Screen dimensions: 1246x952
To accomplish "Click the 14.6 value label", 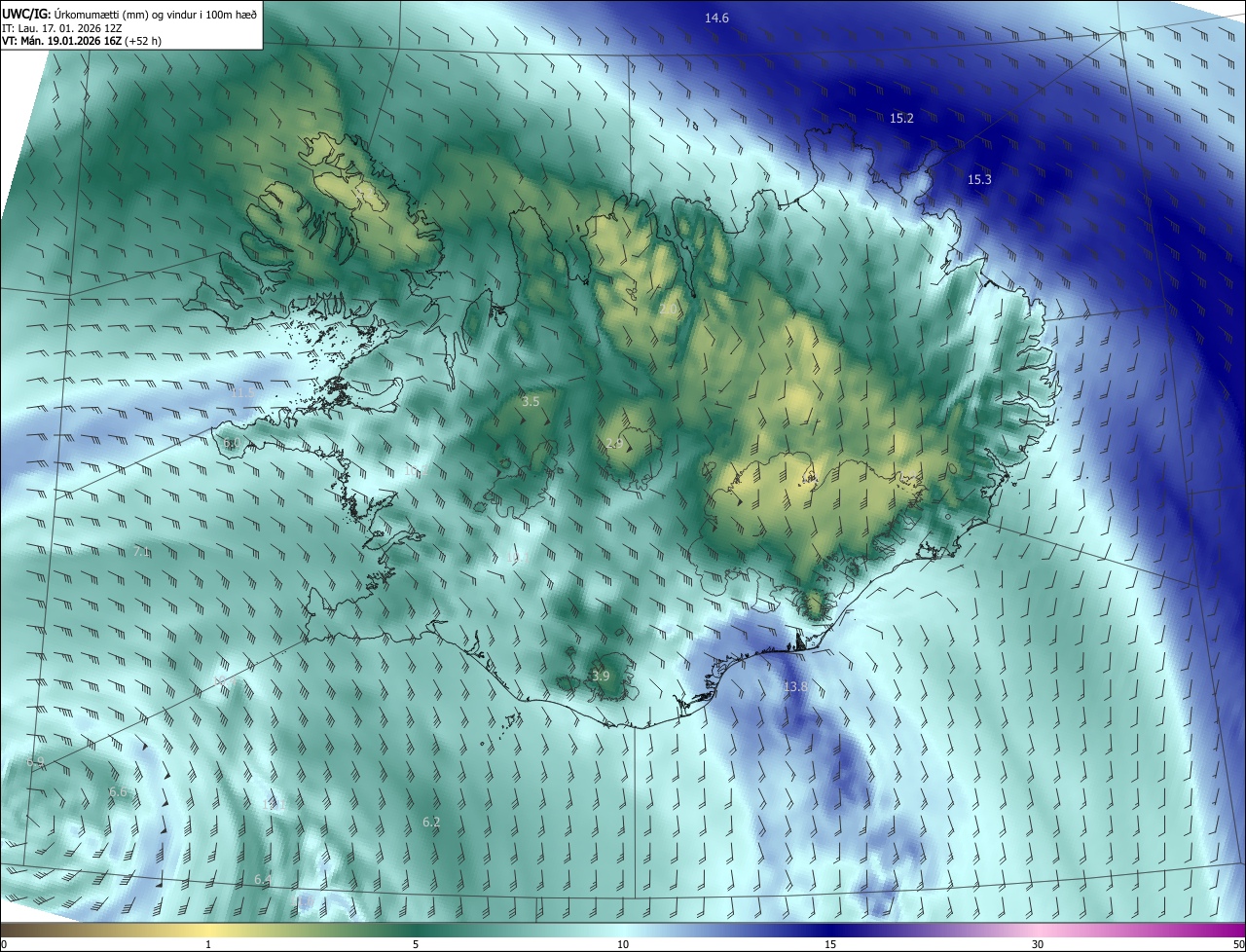I will [x=716, y=18].
